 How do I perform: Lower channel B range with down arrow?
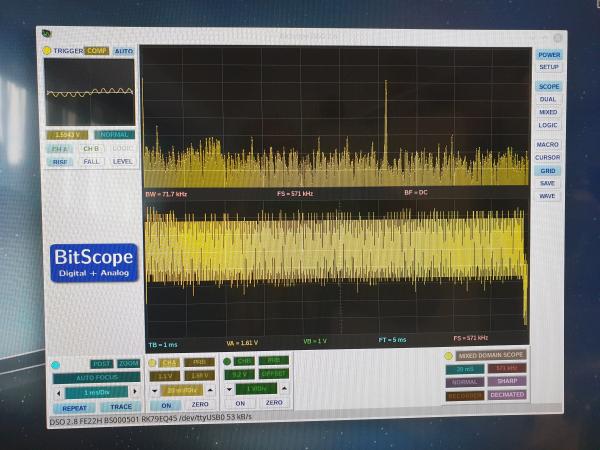pyautogui.click(x=229, y=390)
